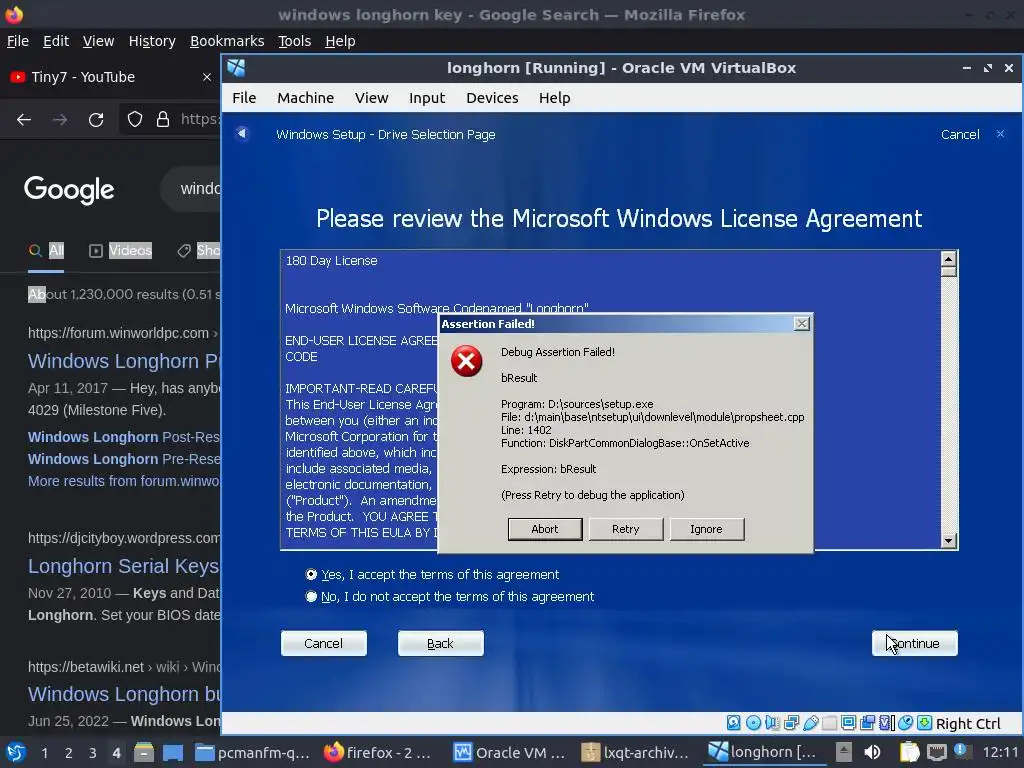The image size is (1024, 768).
Task: Open the display indicator in the VirtualBox status bar
Action: 848,723
